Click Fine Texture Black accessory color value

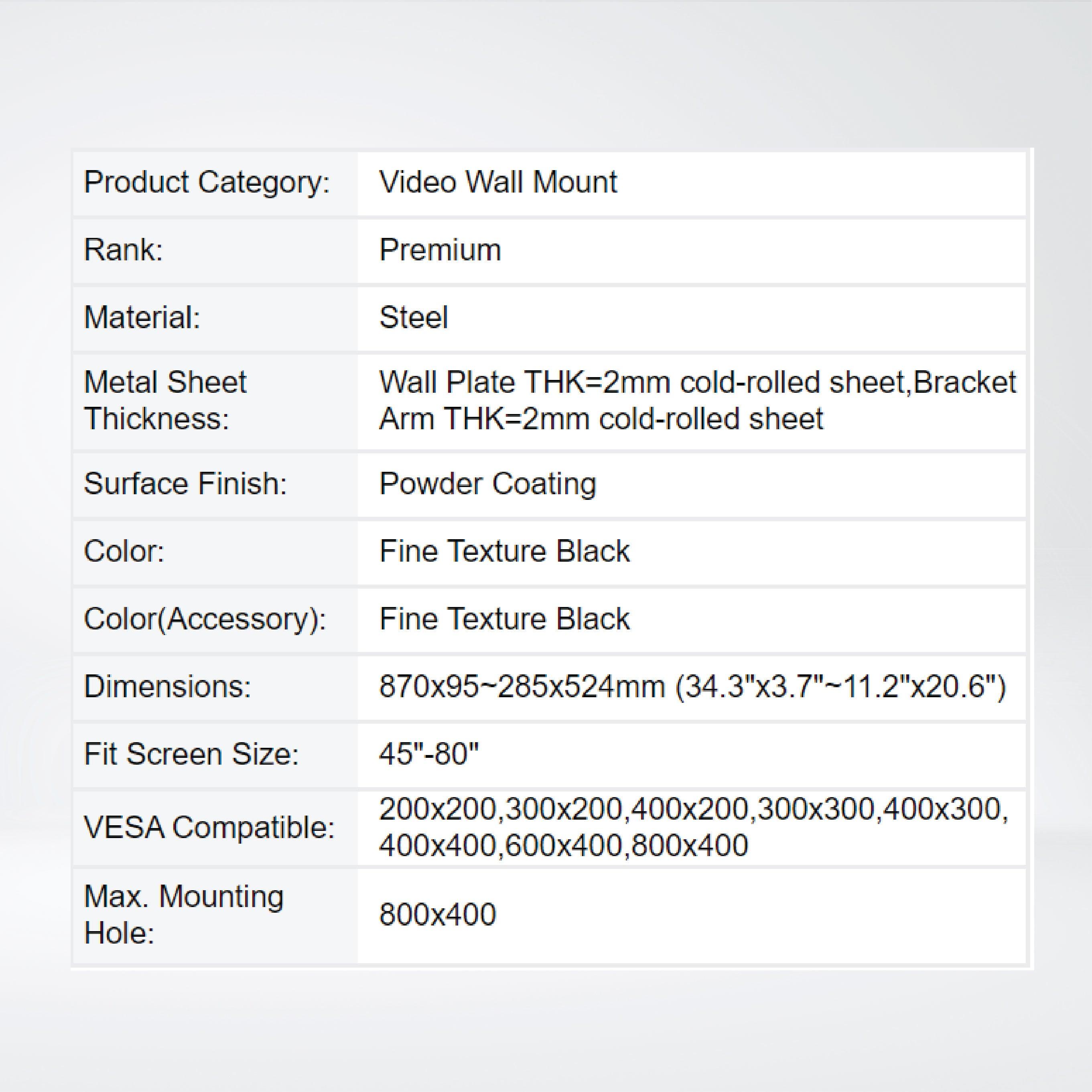point(504,618)
